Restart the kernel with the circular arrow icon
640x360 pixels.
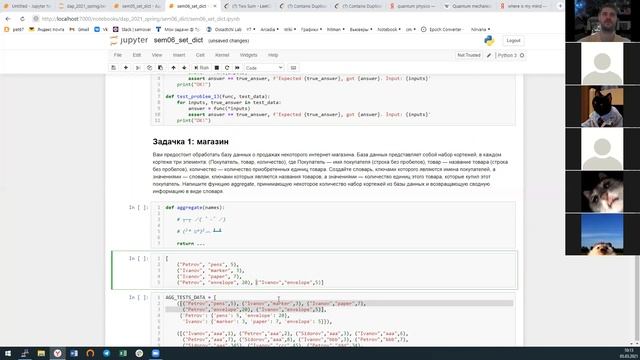coord(227,68)
